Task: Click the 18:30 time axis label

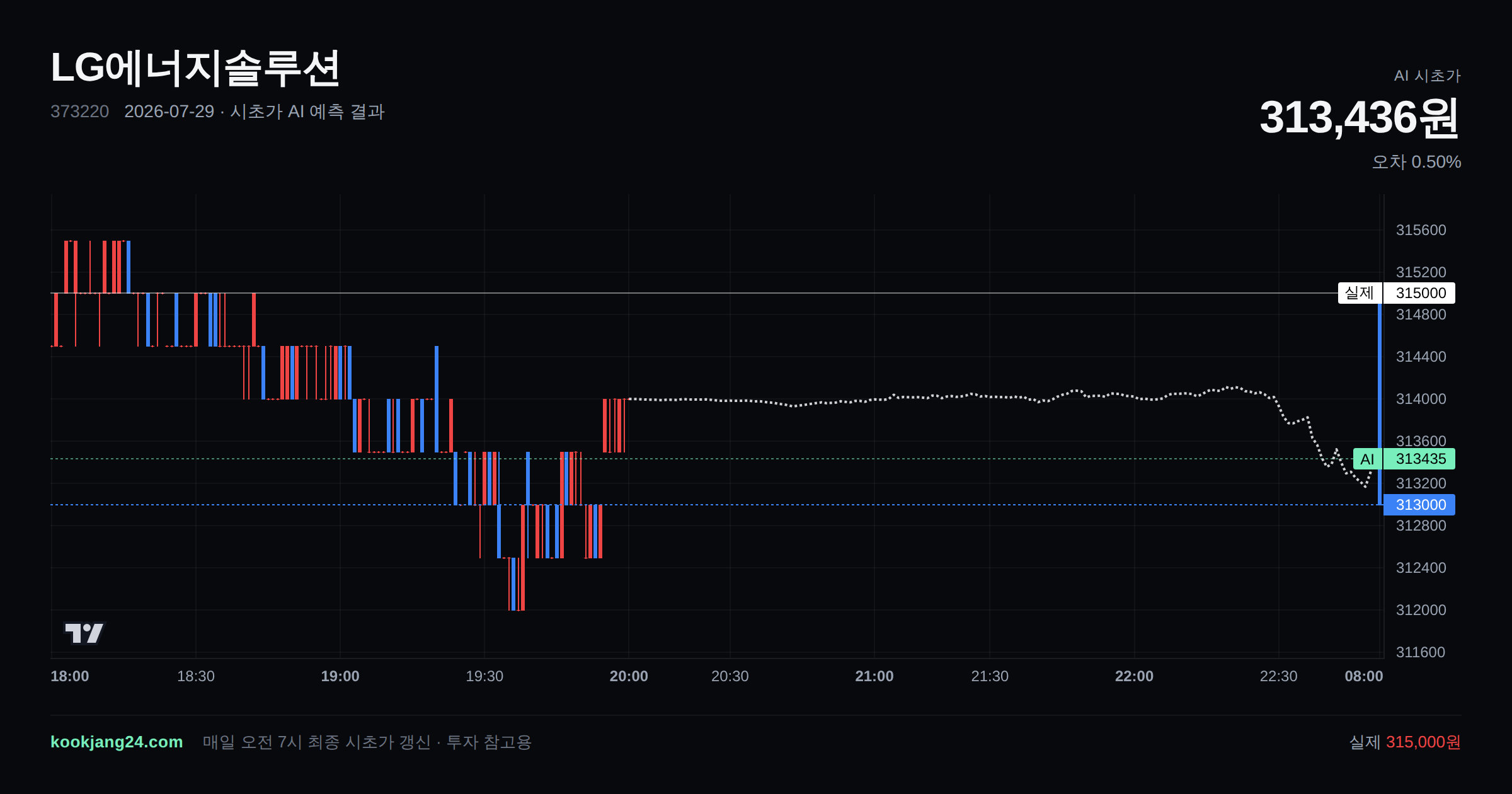Action: 196,676
